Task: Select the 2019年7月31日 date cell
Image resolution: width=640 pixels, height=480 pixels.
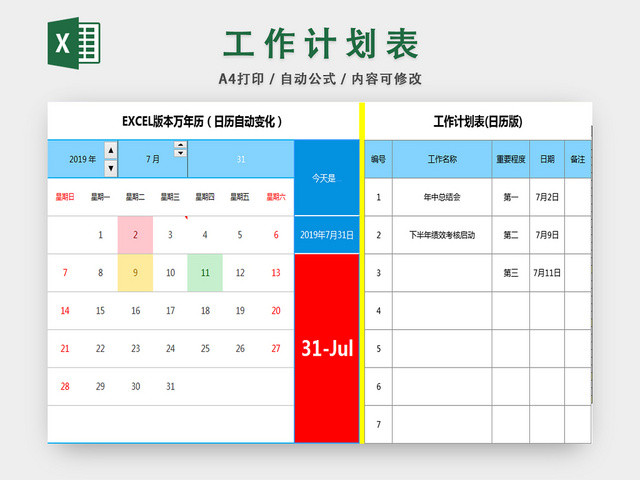Action: click(x=327, y=235)
